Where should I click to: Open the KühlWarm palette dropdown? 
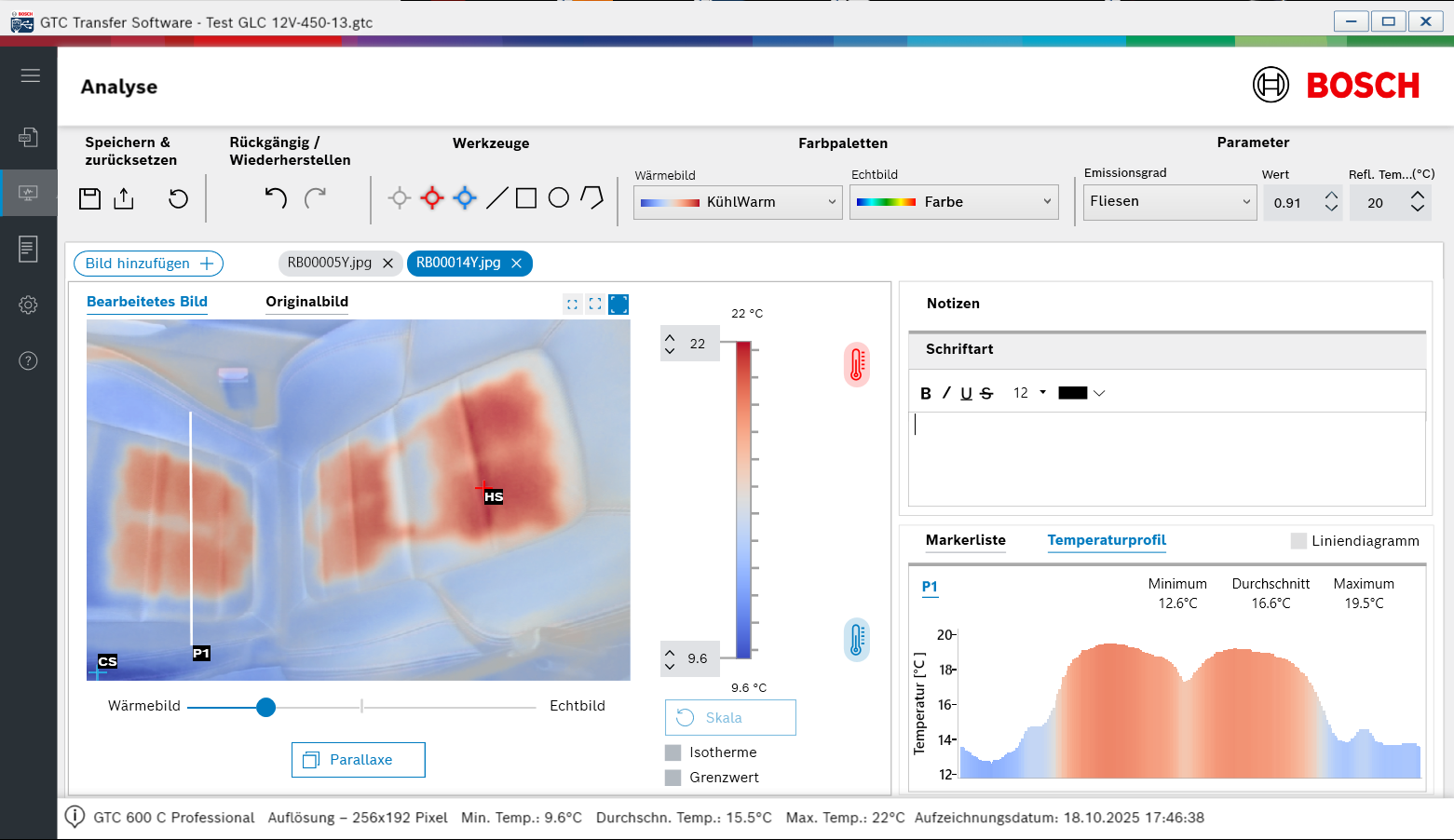(738, 202)
